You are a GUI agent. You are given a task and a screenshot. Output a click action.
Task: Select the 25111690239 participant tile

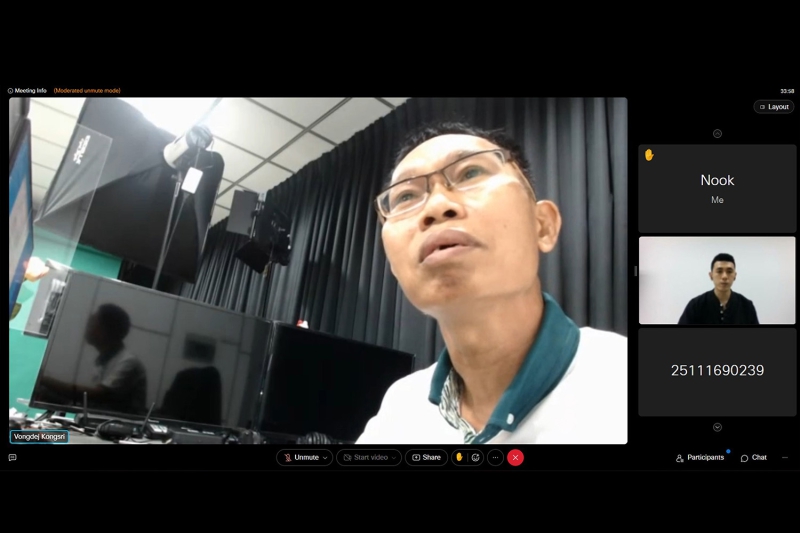coord(717,371)
